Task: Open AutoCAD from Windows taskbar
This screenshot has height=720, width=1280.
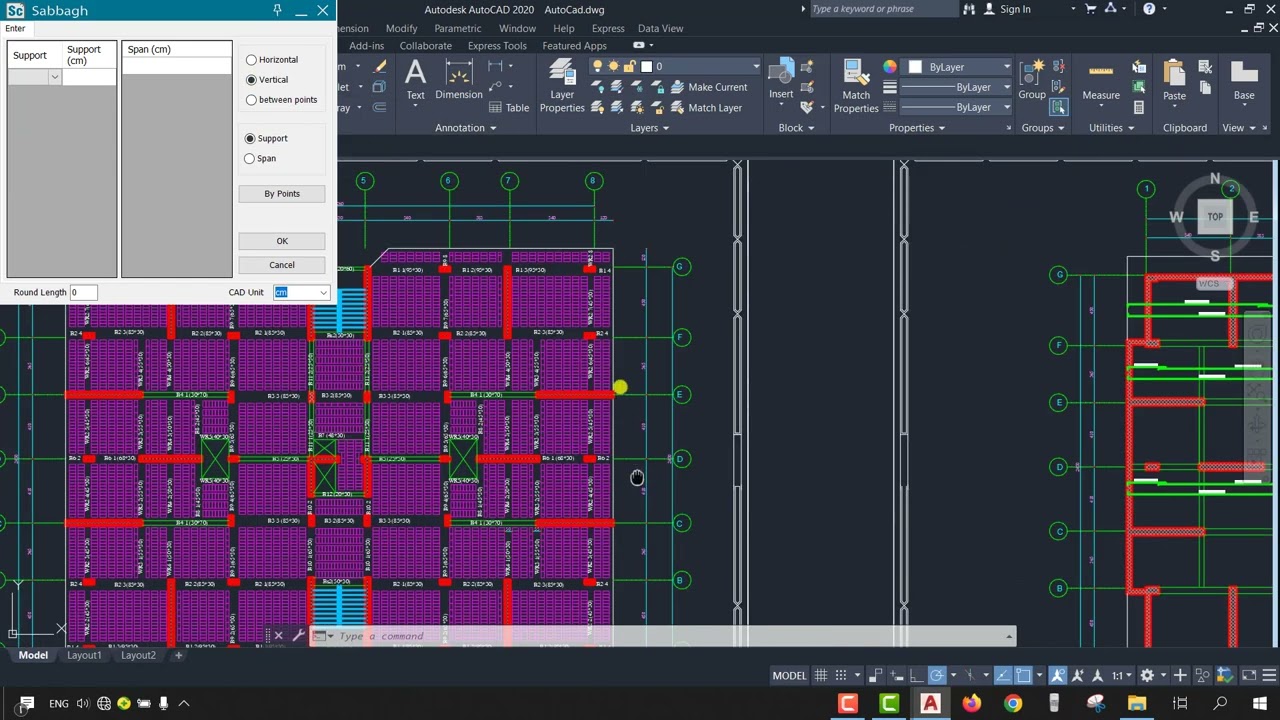Action: point(930,703)
